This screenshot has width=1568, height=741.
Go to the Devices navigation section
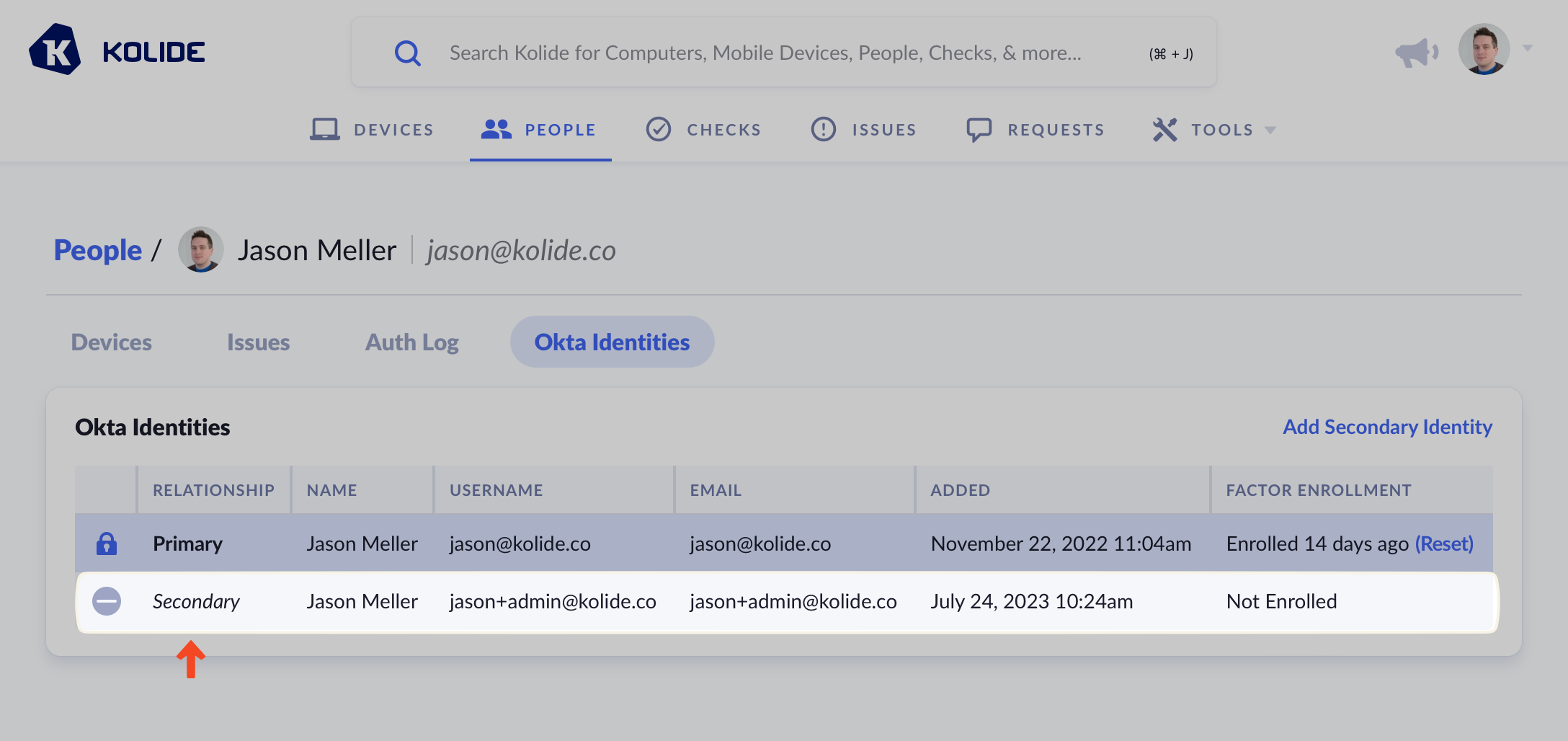pos(372,130)
